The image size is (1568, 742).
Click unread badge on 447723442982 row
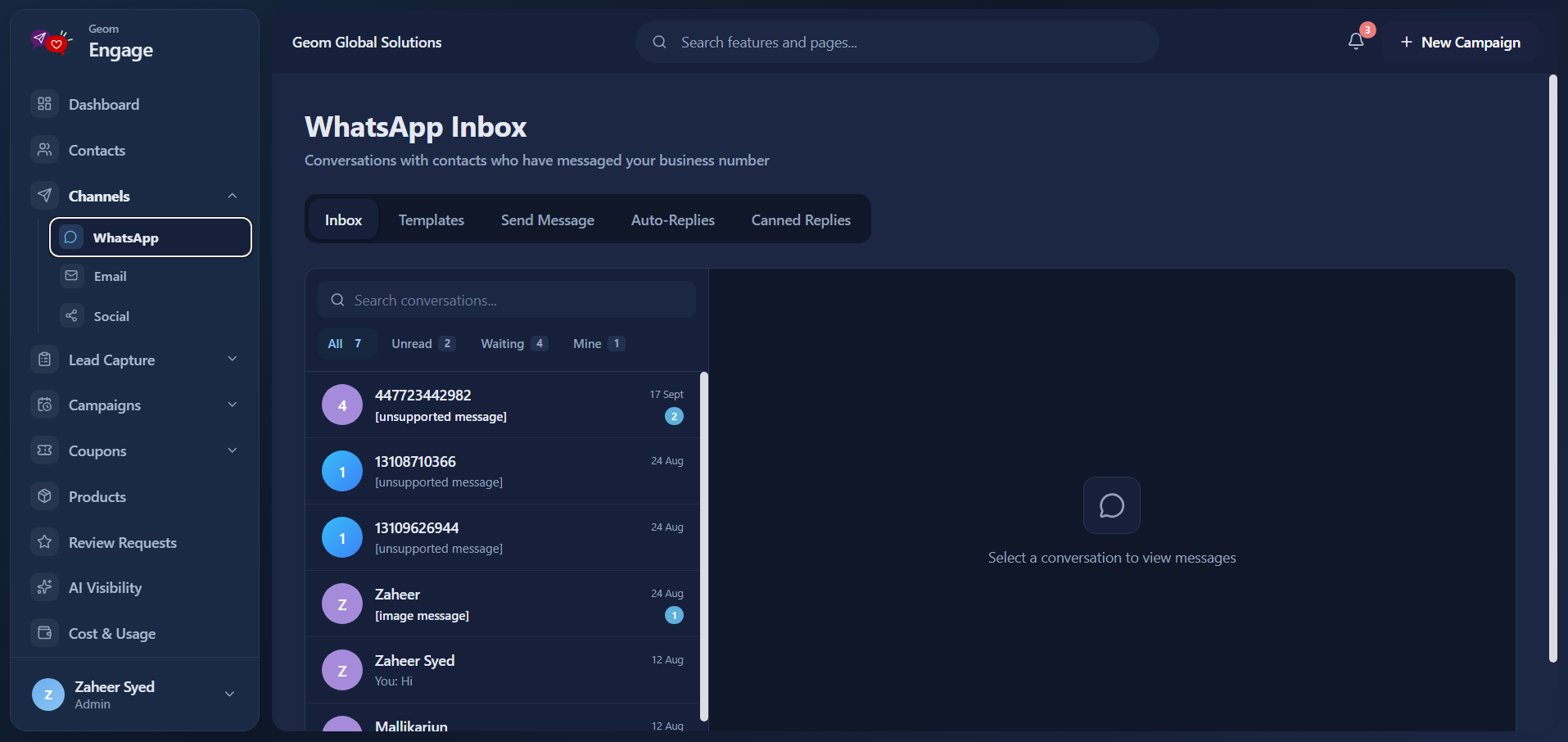(x=674, y=416)
